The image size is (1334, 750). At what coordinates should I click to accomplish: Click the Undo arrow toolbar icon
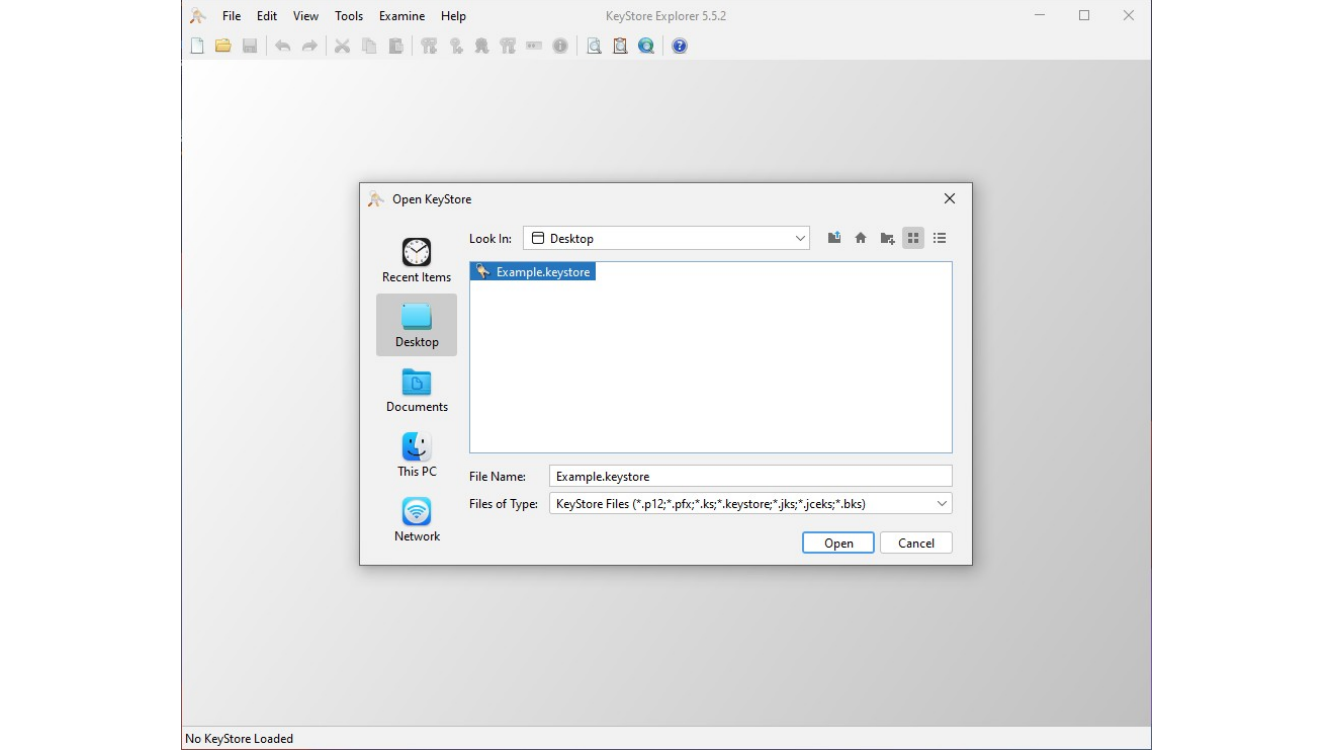click(x=283, y=46)
